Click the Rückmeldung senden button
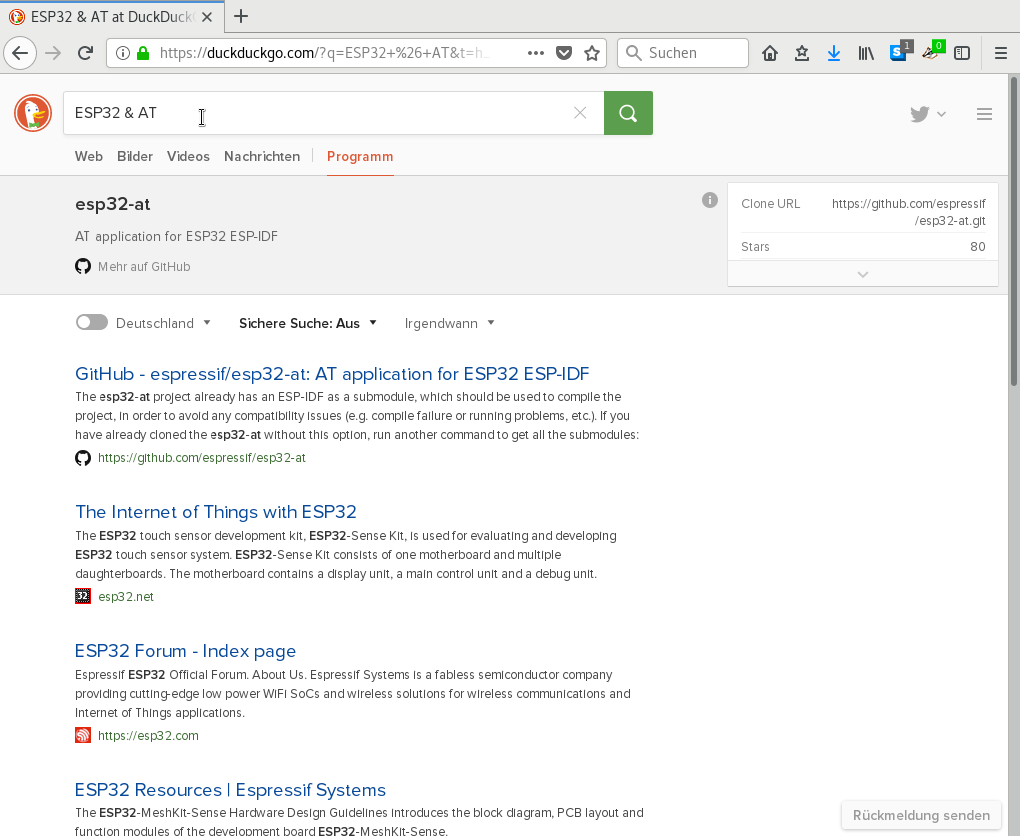The image size is (1020, 836). 921,815
